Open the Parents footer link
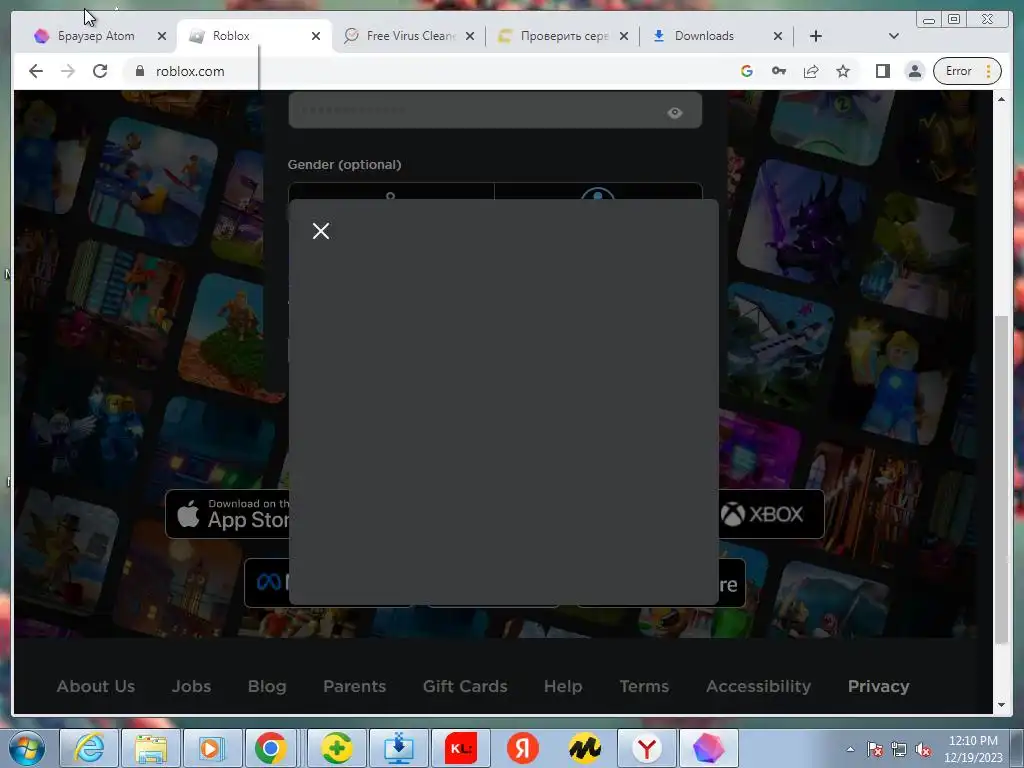The height and width of the screenshot is (768, 1024). 355,686
